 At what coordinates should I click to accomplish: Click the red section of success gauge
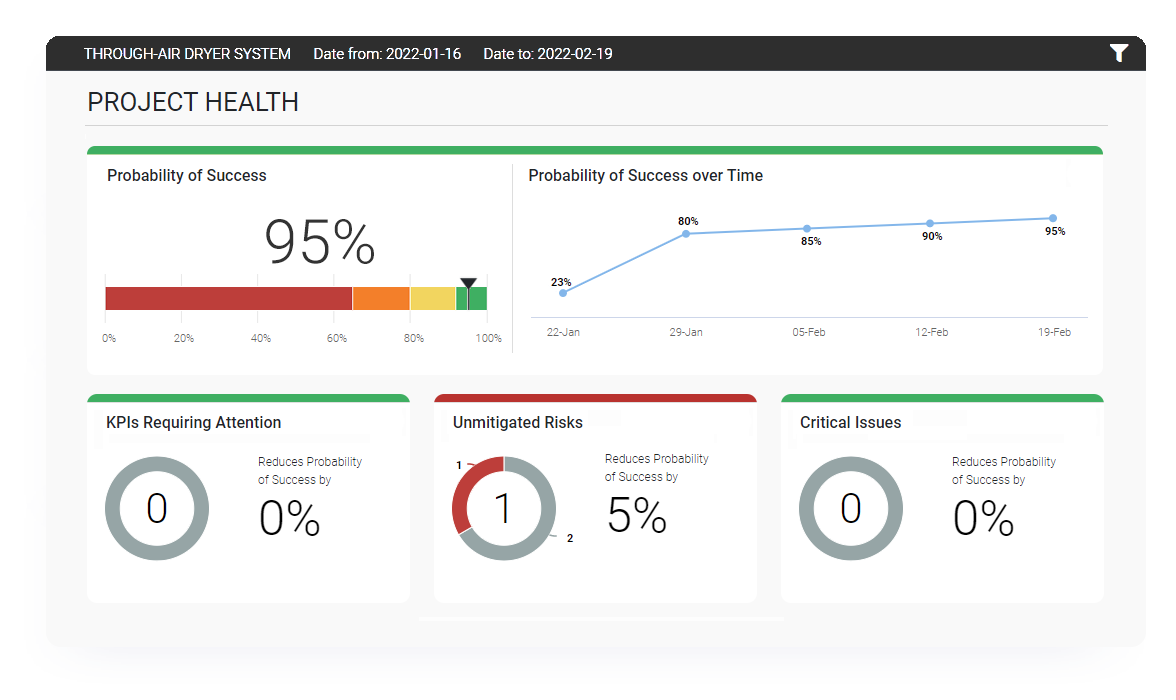[x=228, y=298]
